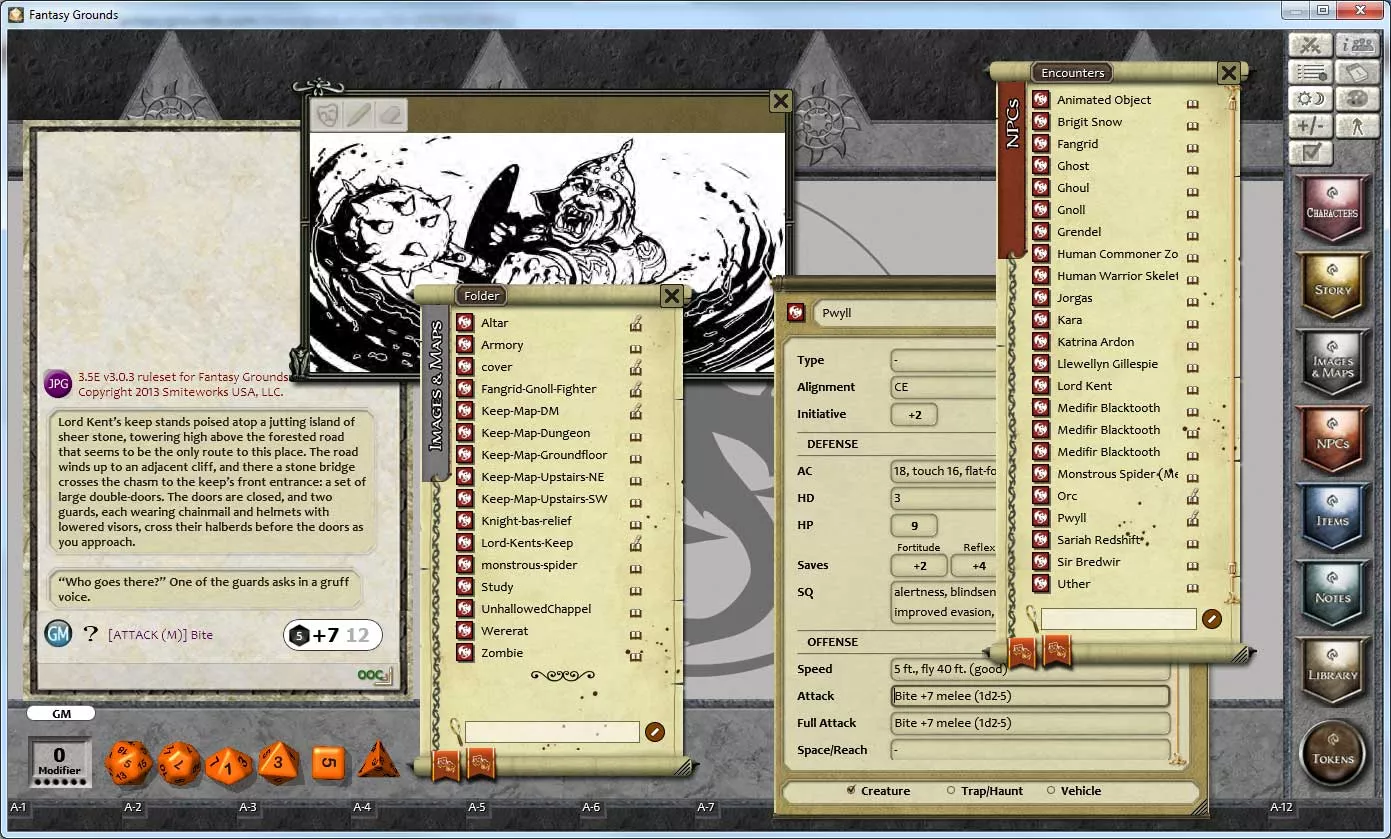Click the second red banner tab under Folder list
This screenshot has height=839, width=1391.
(481, 765)
